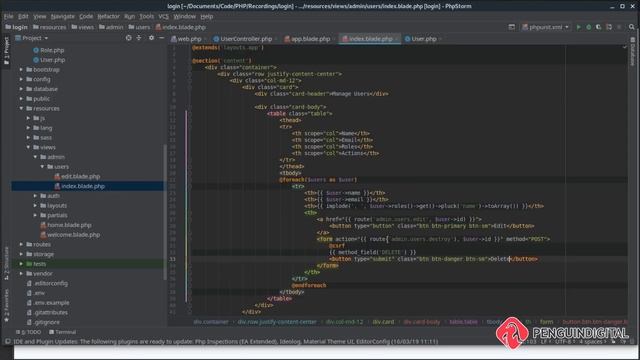Open the File menu
The image size is (640, 360).
9,16
